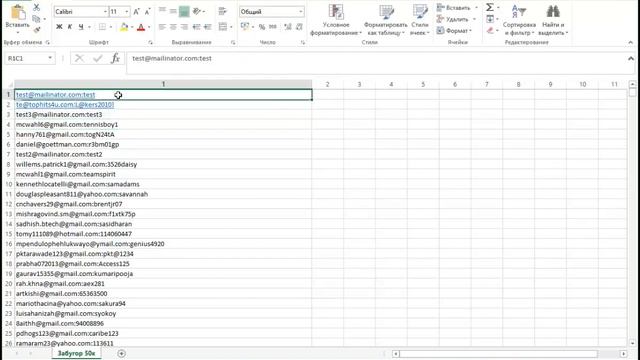Click the Fill down arrow icon
The image size is (640, 360).
(490, 19)
